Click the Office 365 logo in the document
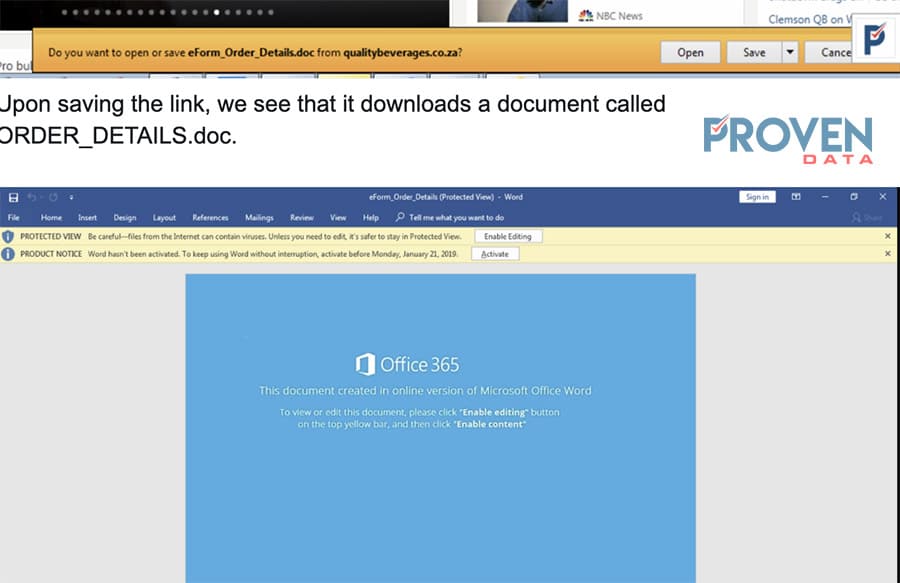Viewport: 900px width, 583px height. click(408, 364)
